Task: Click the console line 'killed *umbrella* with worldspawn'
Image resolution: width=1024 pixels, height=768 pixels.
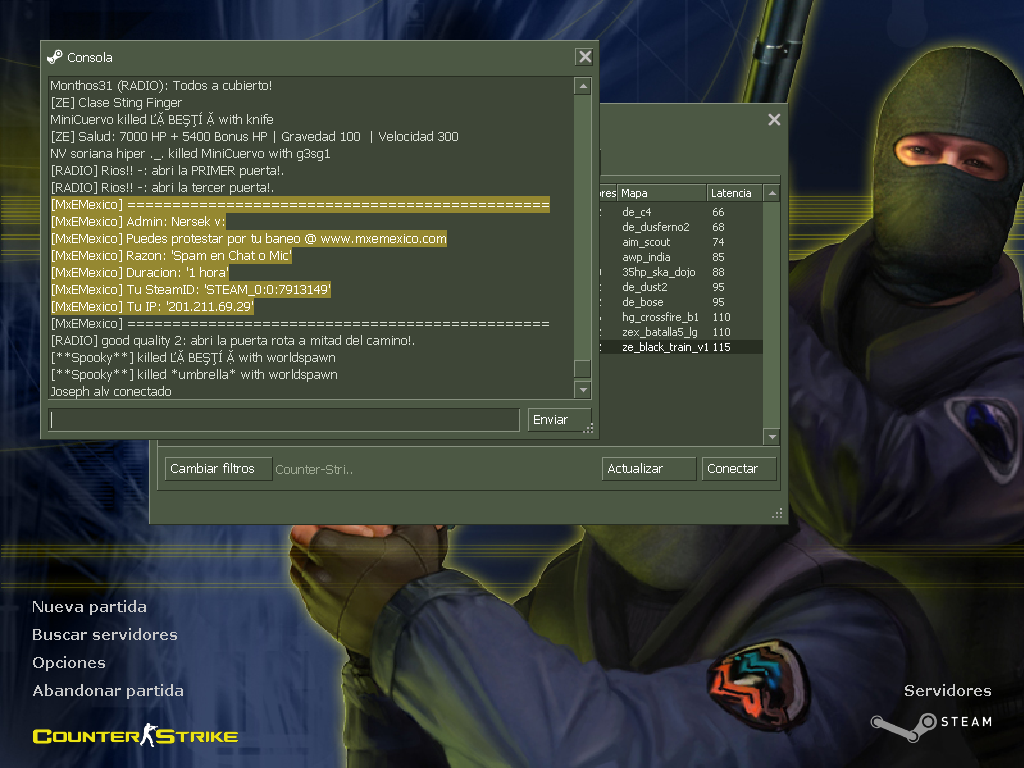Action: [x=194, y=374]
